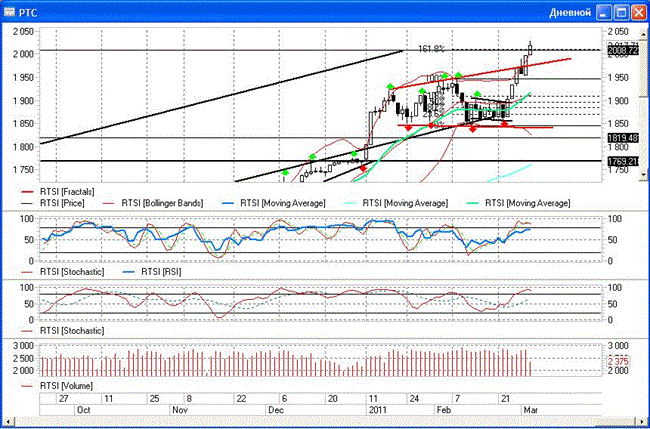Viewport: 650px width, 429px height.
Task: Click the Mar month label on time axis
Action: click(x=531, y=410)
